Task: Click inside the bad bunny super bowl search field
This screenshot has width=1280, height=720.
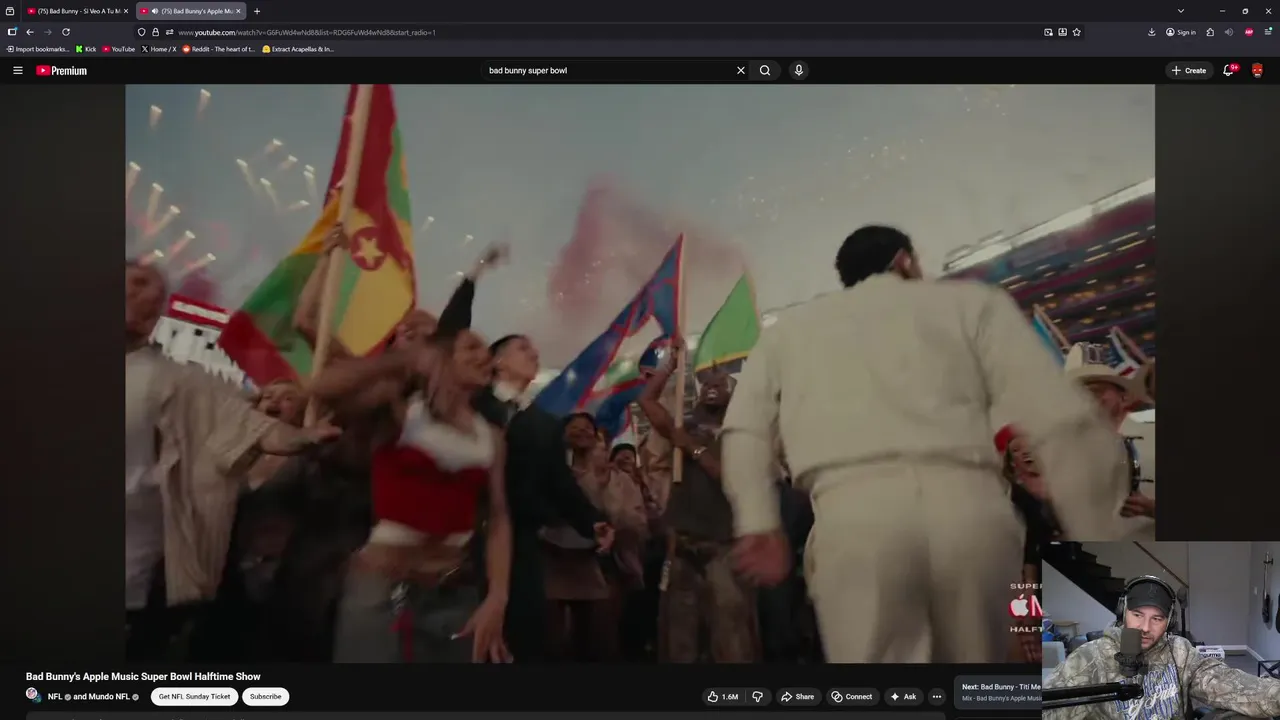Action: click(x=608, y=70)
